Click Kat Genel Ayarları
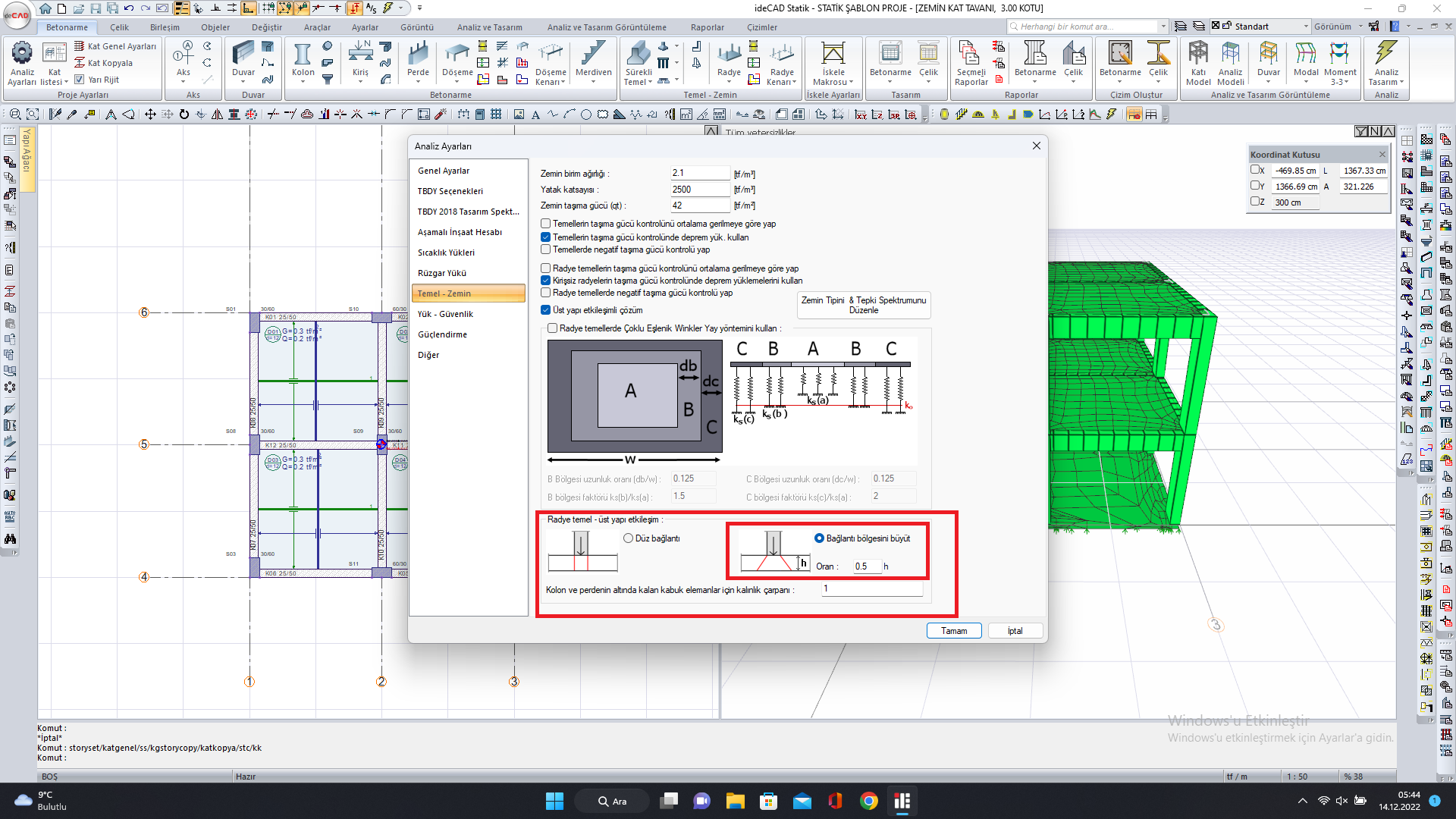This screenshot has width=1456, height=819. click(x=116, y=46)
